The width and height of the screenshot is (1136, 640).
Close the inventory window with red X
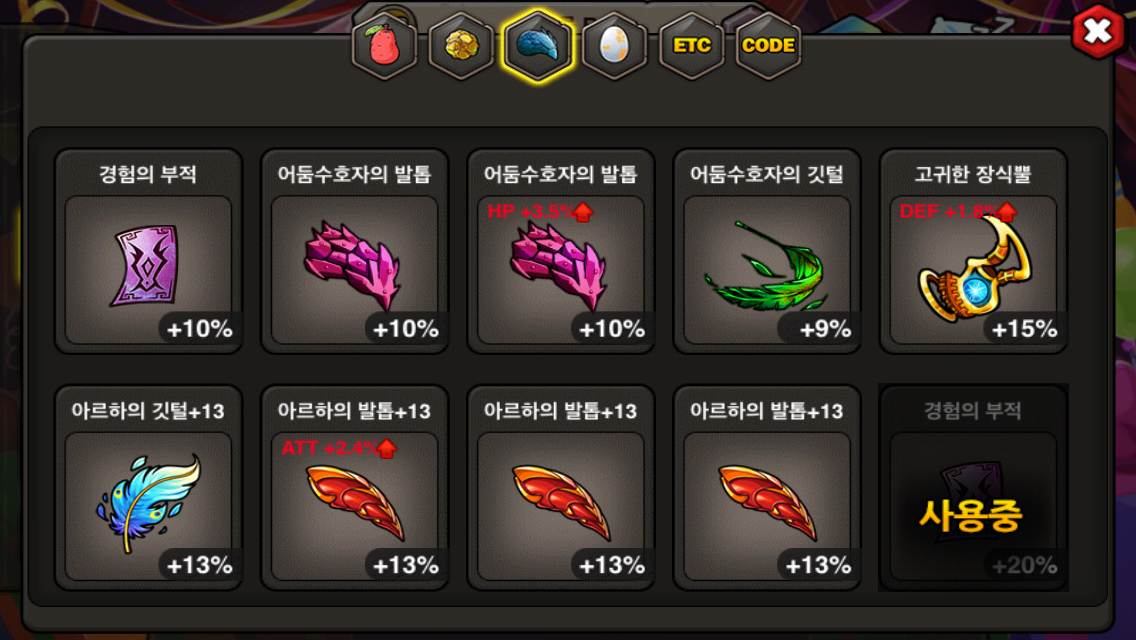[1098, 31]
